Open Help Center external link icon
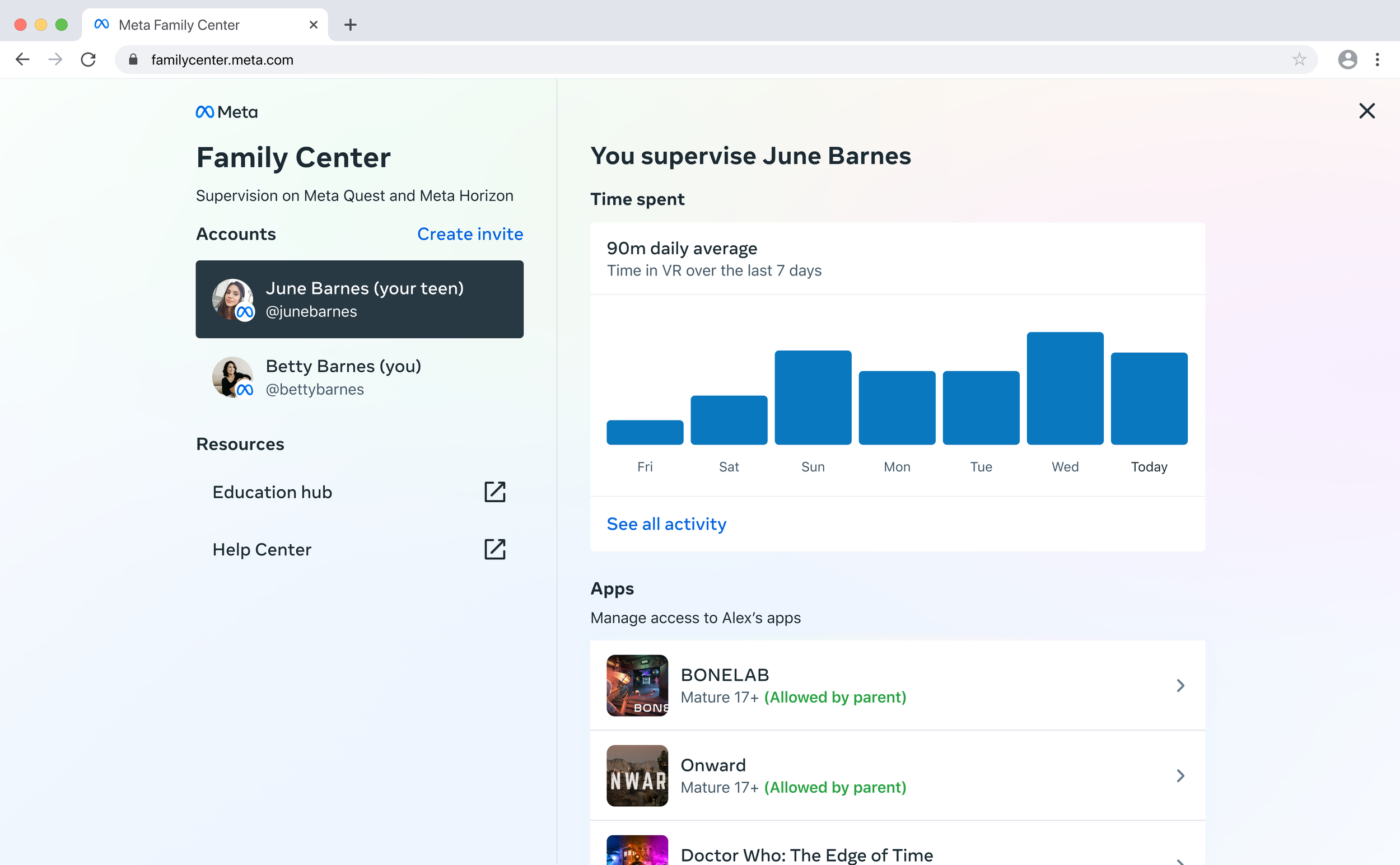This screenshot has height=865, width=1400. (494, 549)
